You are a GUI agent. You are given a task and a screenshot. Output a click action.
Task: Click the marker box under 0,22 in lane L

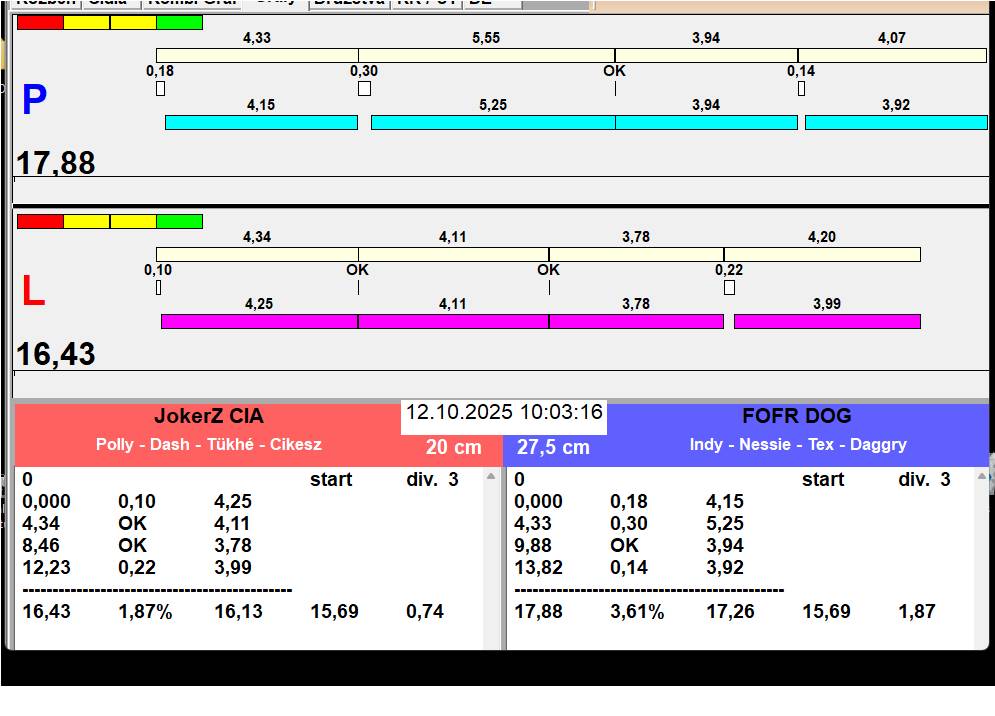click(x=729, y=287)
